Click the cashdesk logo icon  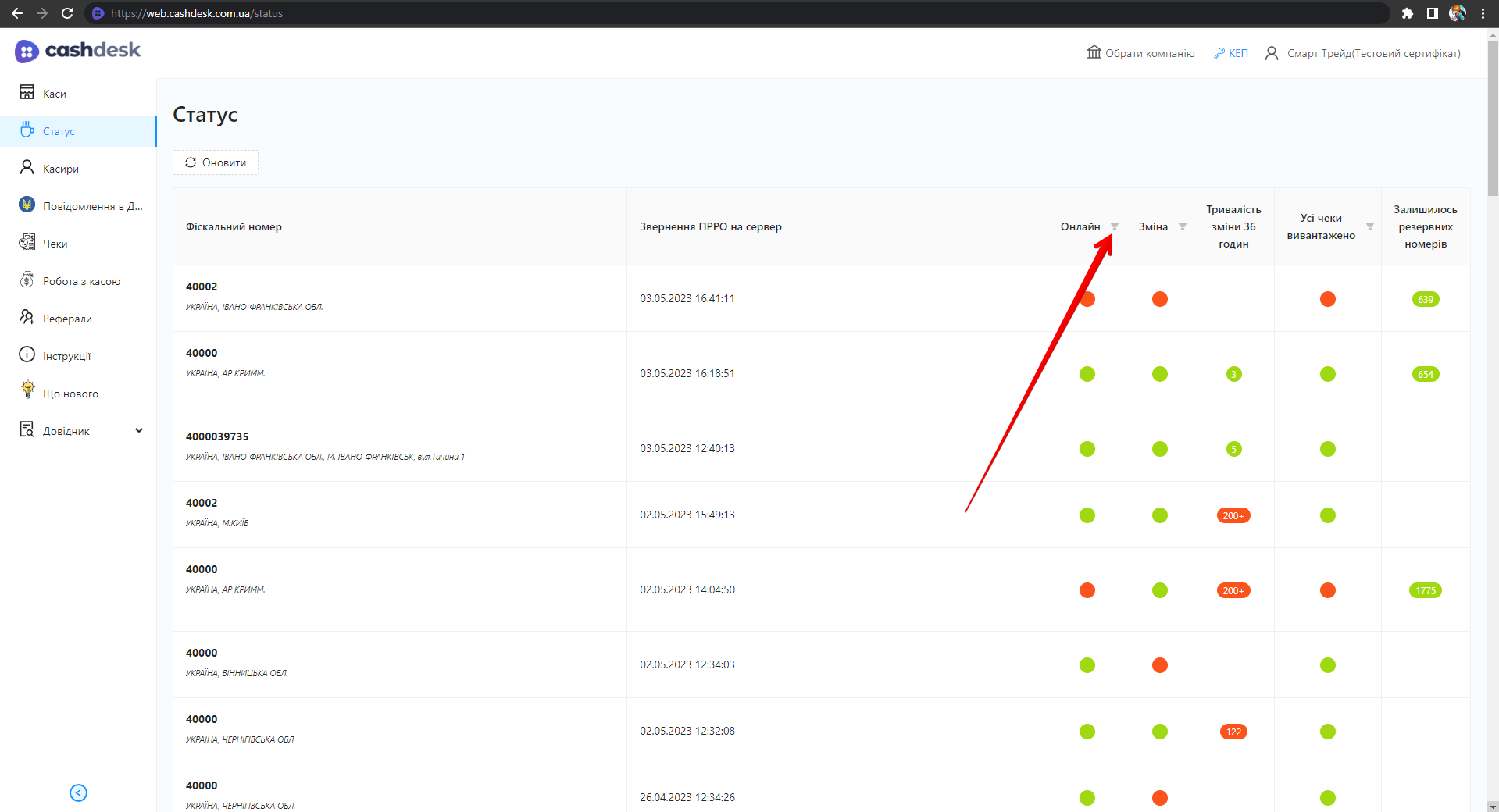[x=27, y=52]
